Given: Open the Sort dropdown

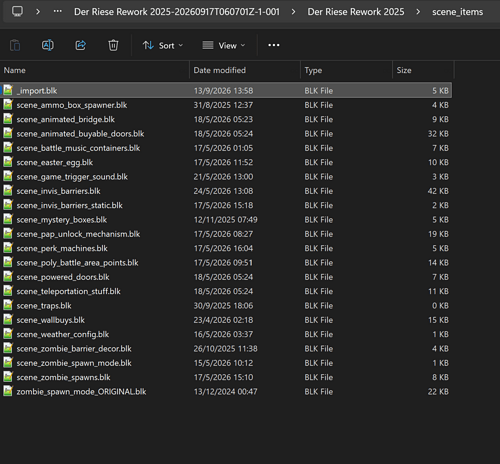Looking at the screenshot, I should pos(163,45).
